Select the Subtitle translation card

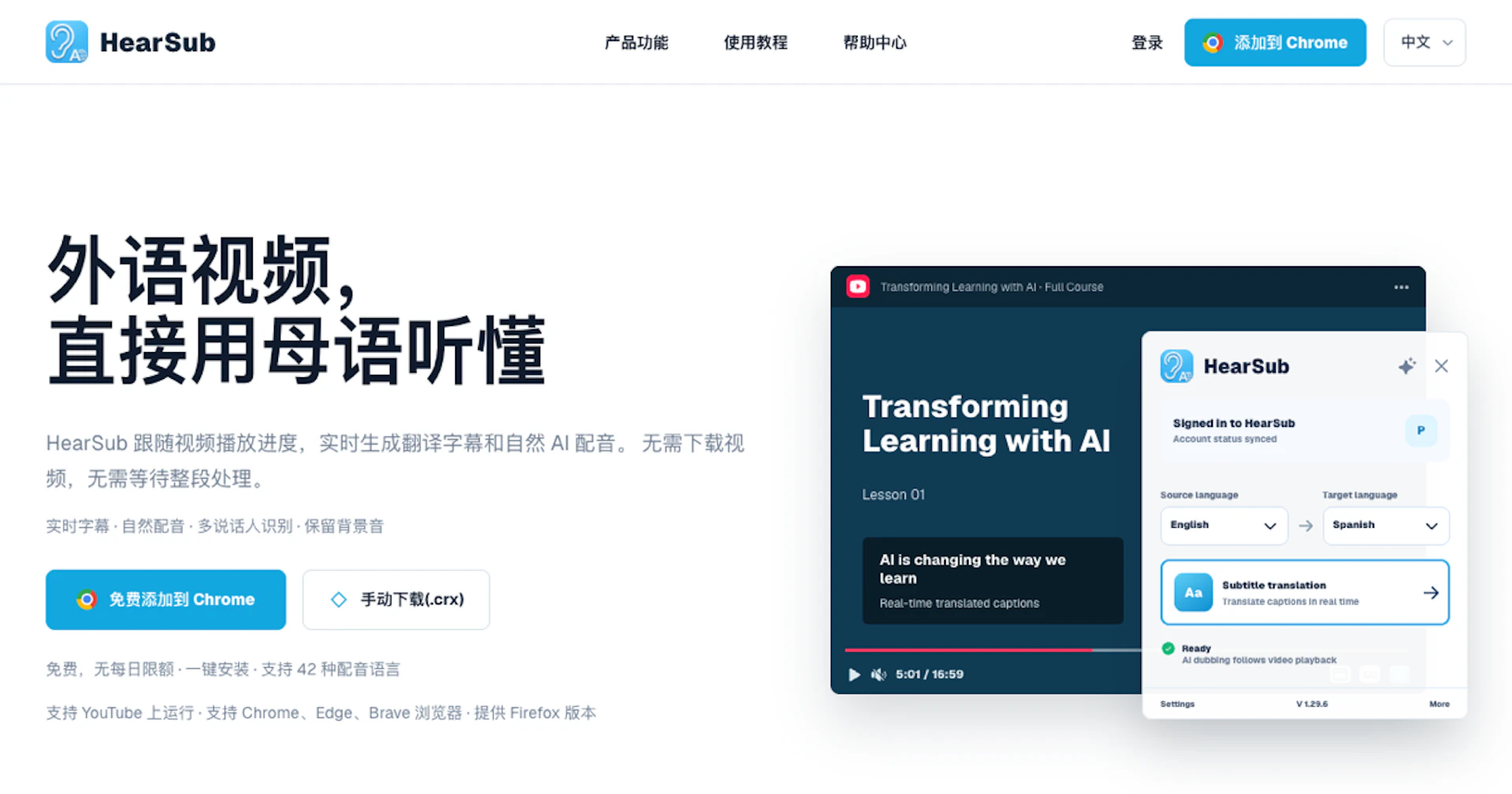pyautogui.click(x=1305, y=592)
